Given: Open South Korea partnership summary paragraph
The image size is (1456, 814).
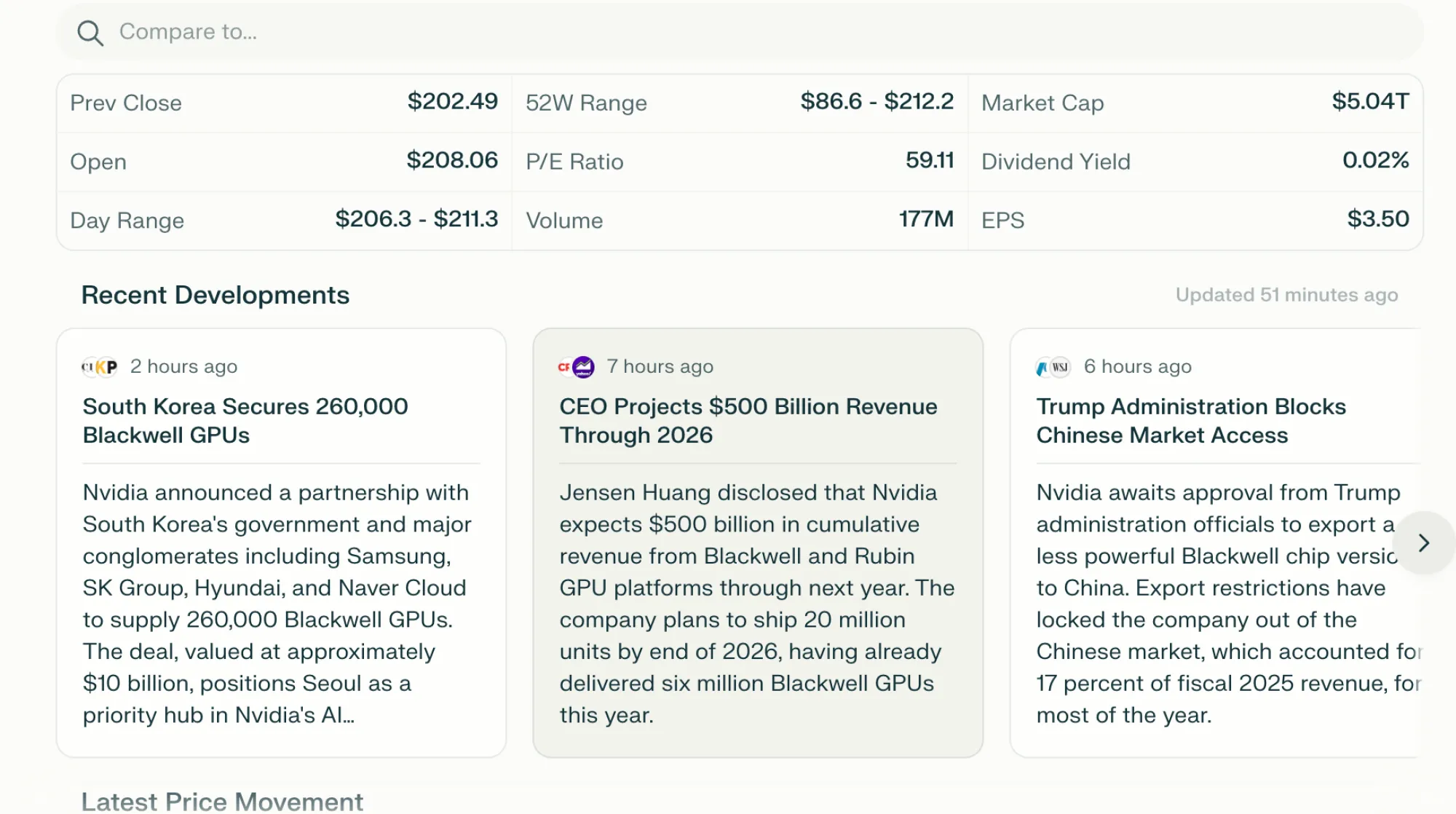Looking at the screenshot, I should click(277, 604).
